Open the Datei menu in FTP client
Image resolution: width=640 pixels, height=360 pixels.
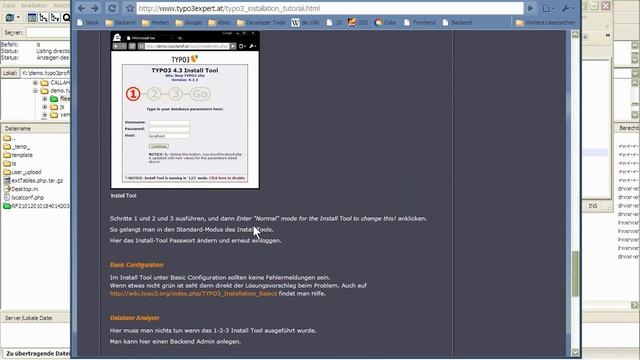pos(9,5)
